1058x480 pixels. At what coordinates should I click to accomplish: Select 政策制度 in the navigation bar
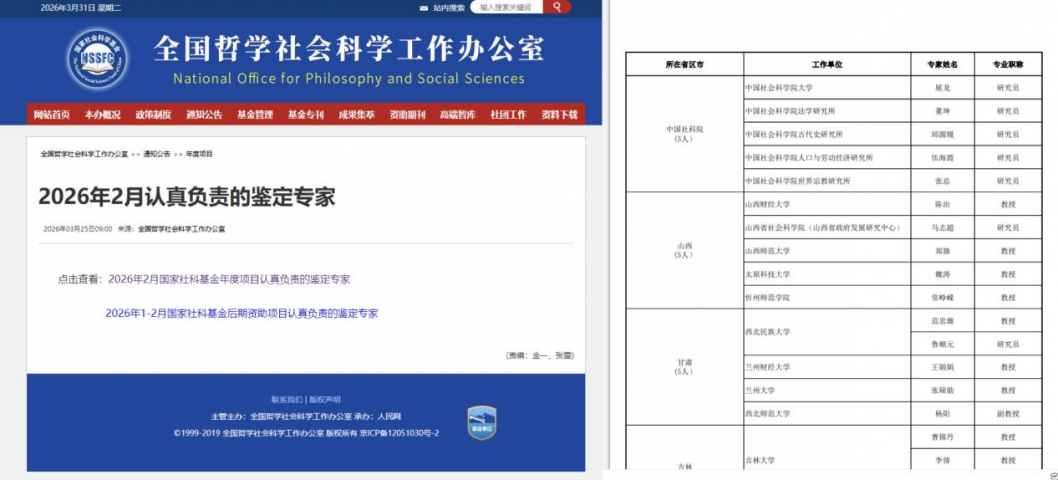[153, 115]
